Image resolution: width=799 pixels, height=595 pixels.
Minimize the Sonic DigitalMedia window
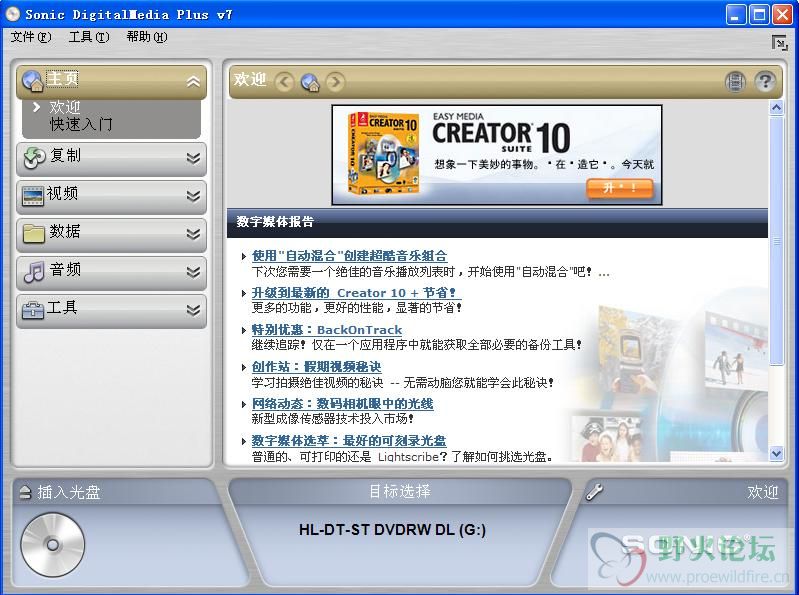pos(735,15)
